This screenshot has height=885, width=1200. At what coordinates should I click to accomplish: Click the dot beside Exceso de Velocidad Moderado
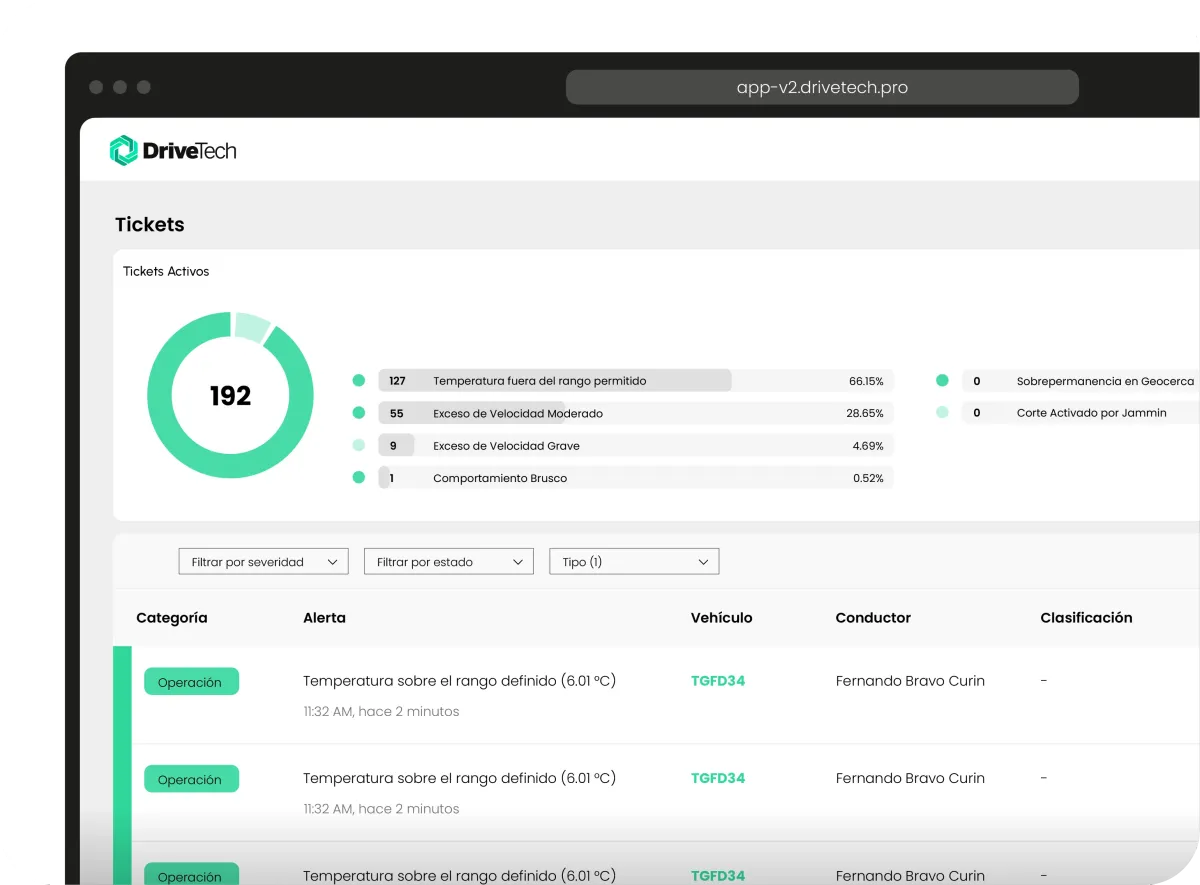359,413
